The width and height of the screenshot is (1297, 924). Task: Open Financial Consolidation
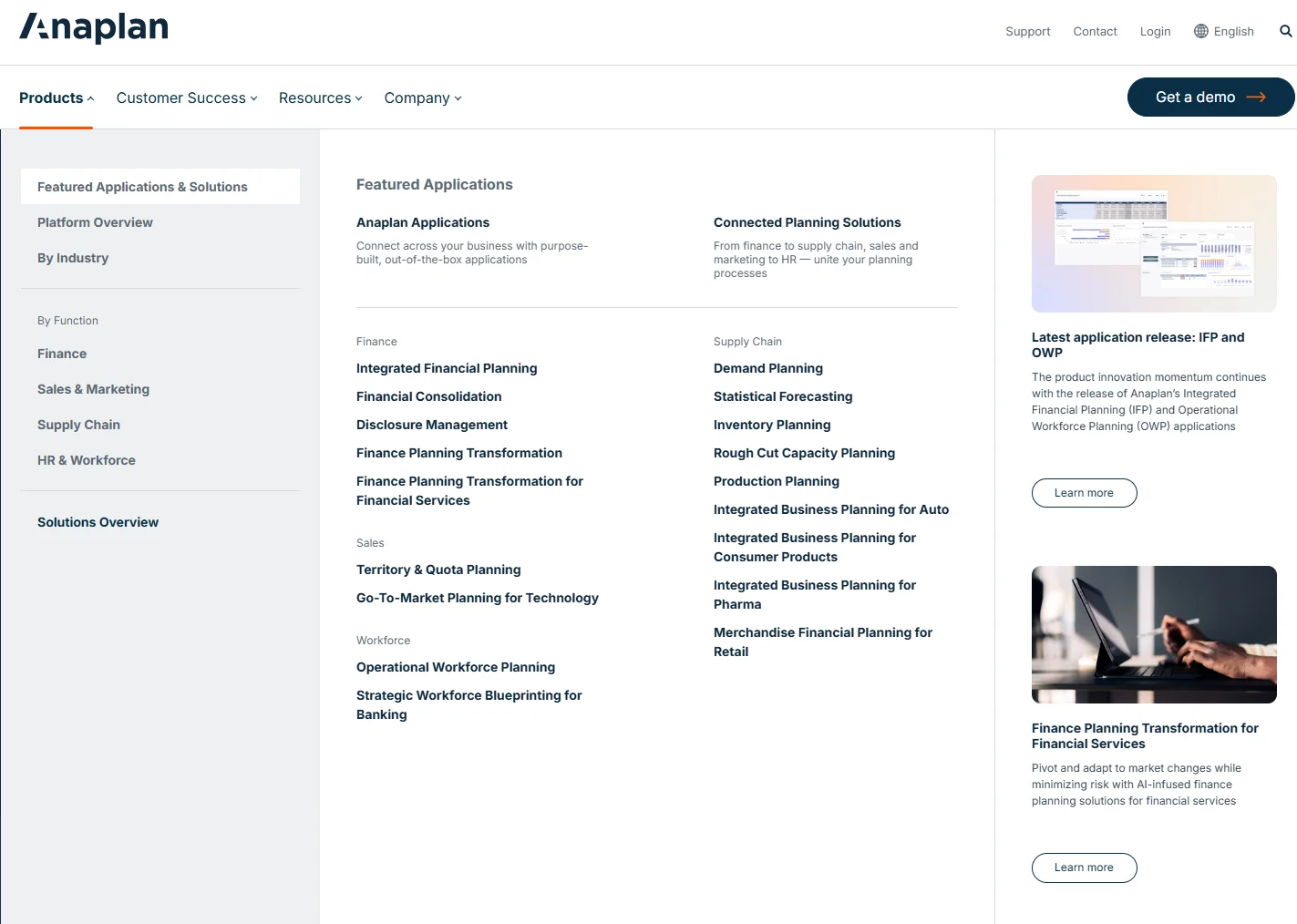[x=428, y=396]
